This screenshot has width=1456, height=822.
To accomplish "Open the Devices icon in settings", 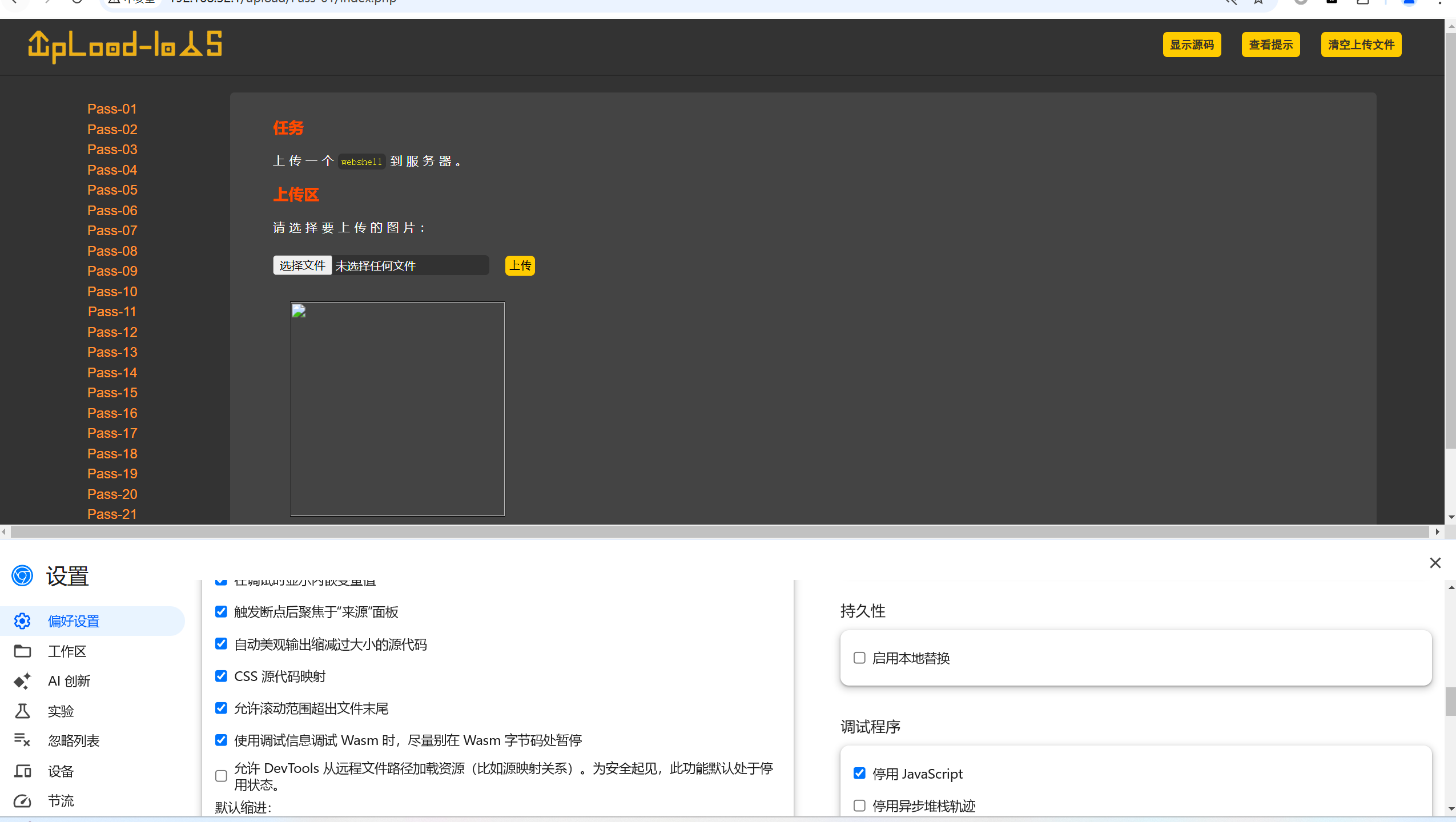I will (22, 771).
